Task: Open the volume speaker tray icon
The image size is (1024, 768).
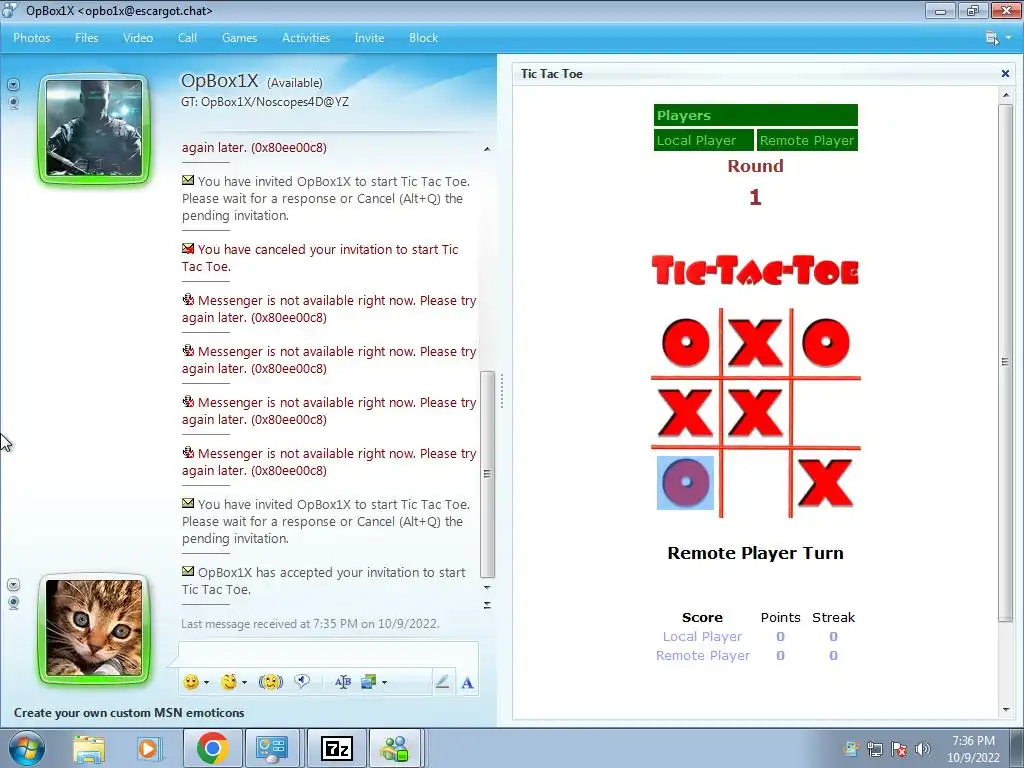Action: (x=923, y=749)
